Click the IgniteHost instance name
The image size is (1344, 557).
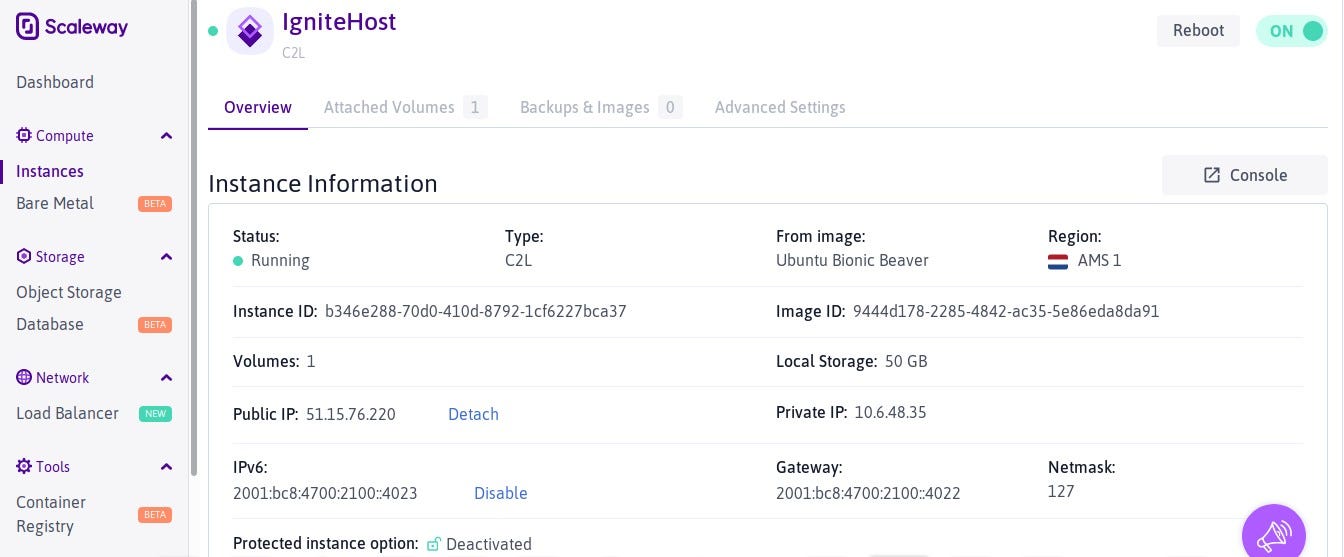(339, 22)
